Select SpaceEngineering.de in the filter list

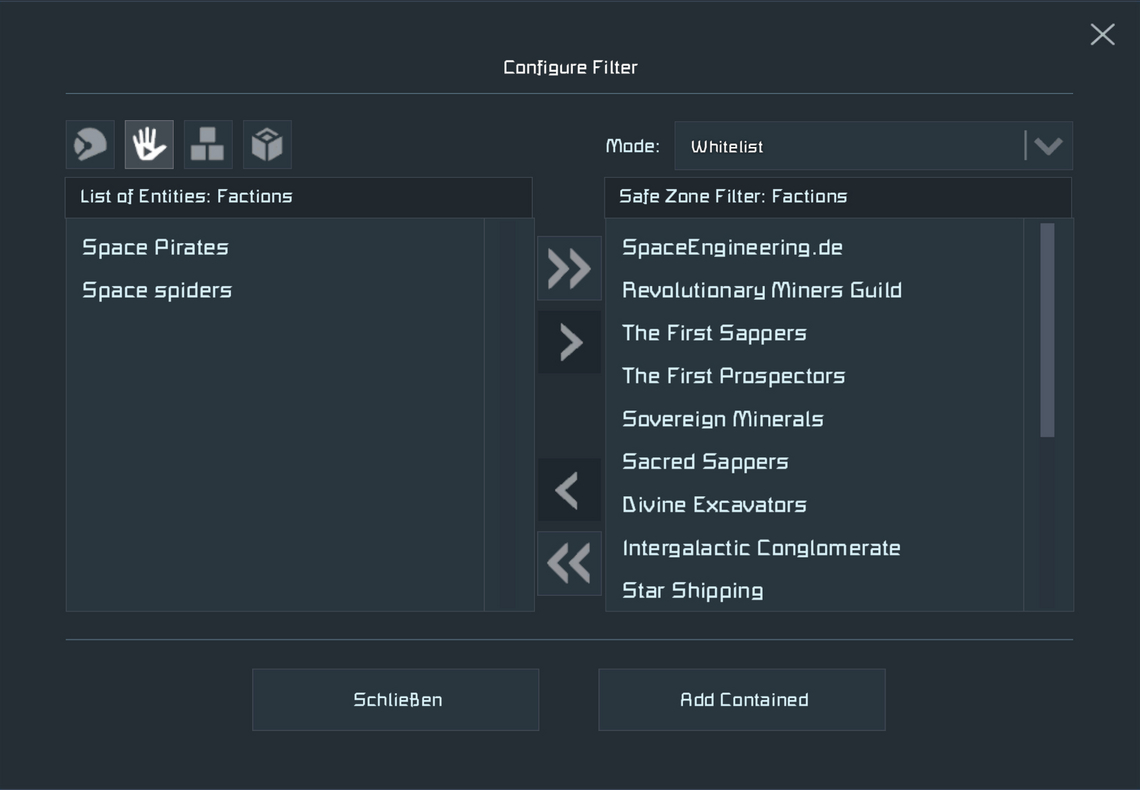click(732, 247)
